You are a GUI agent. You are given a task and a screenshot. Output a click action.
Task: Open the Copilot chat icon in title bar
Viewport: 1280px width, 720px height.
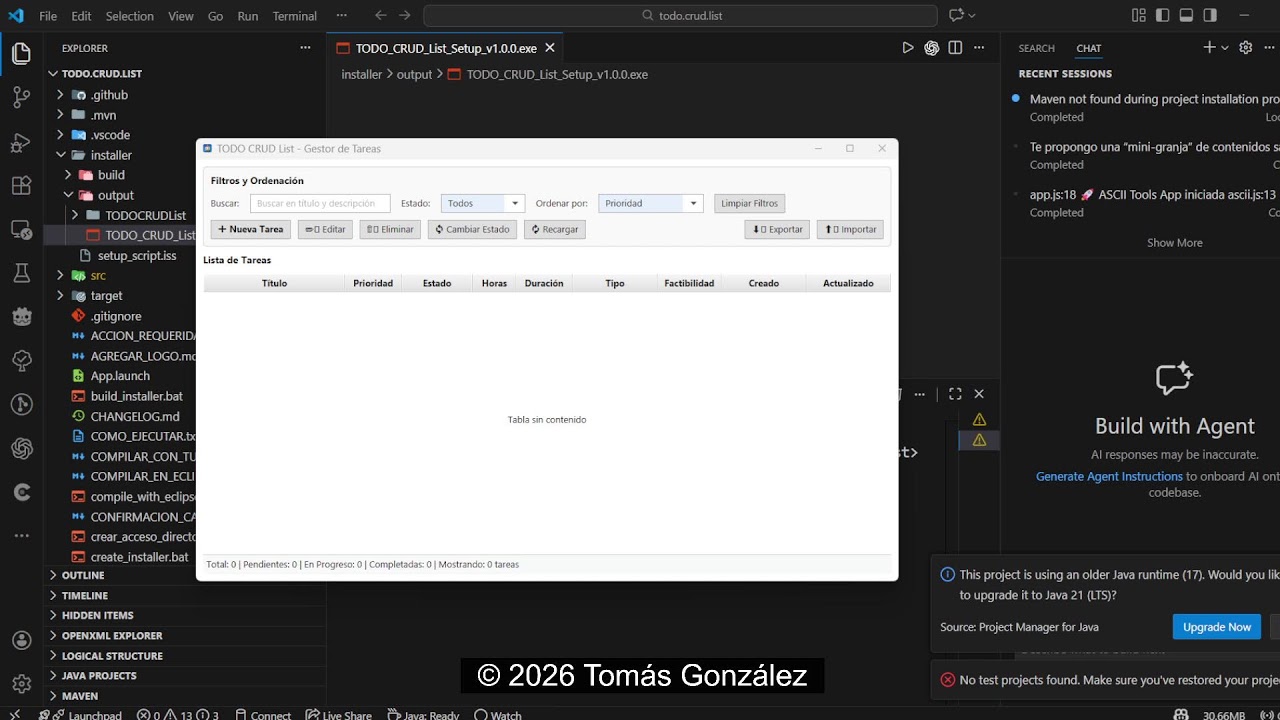tap(956, 15)
